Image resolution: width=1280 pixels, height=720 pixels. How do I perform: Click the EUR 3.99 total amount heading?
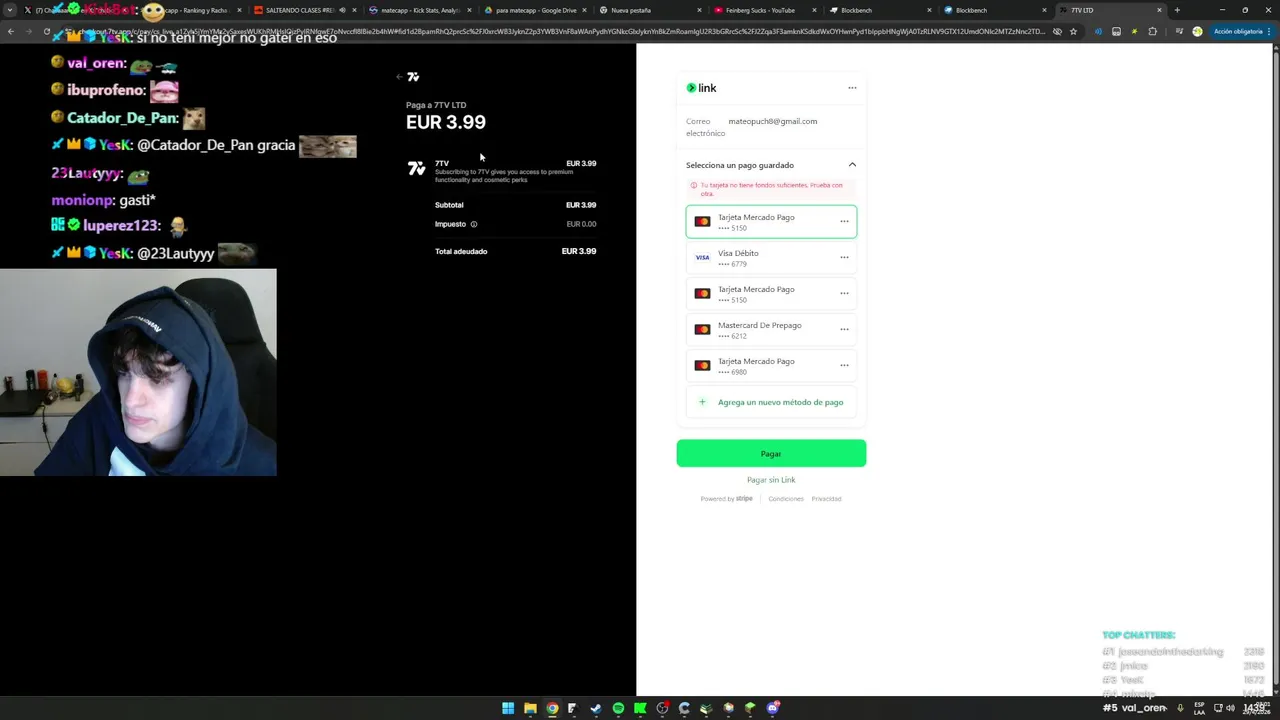click(x=446, y=122)
